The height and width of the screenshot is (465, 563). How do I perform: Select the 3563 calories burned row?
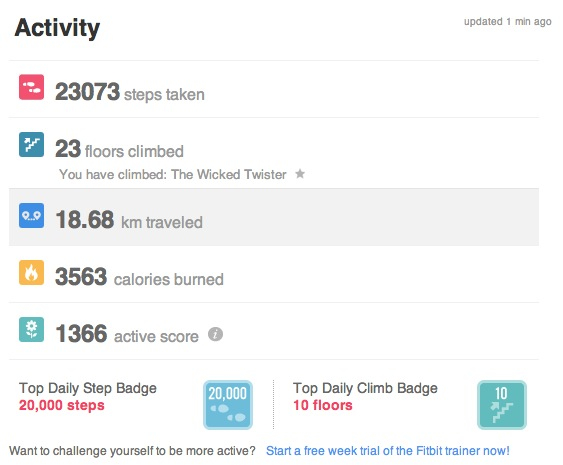click(274, 274)
